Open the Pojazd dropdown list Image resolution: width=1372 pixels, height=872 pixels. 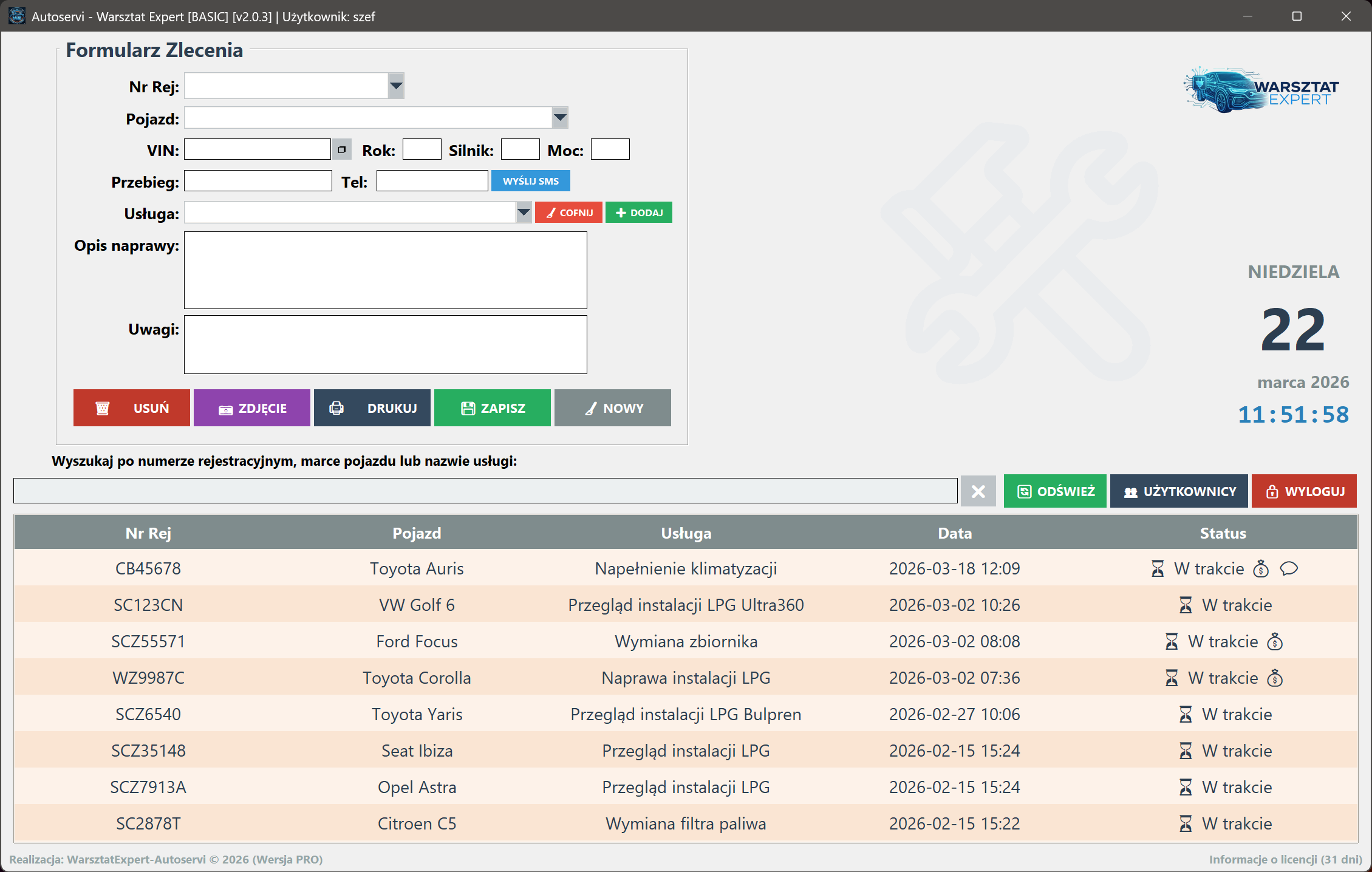(x=560, y=118)
